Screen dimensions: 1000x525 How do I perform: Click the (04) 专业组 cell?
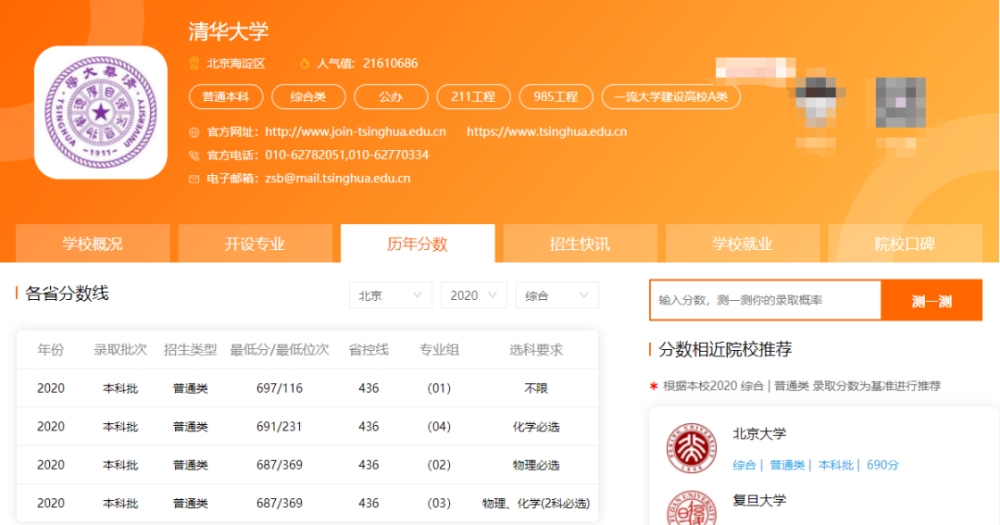click(439, 427)
